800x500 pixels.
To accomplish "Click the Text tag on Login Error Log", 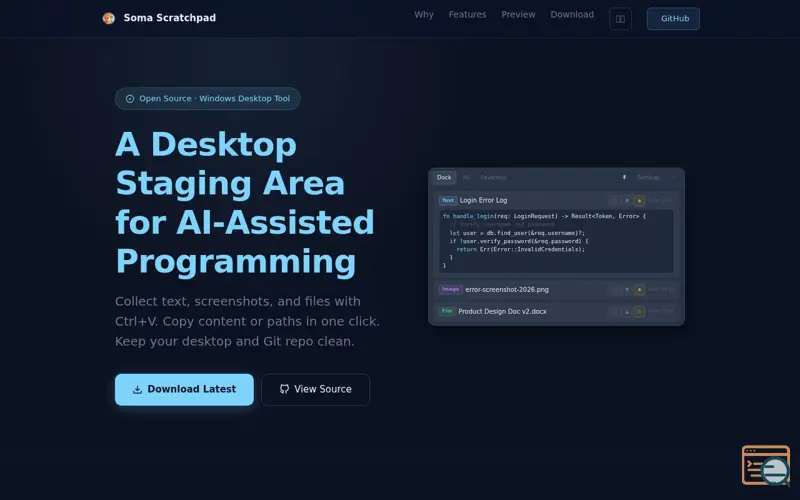I will click(447, 201).
